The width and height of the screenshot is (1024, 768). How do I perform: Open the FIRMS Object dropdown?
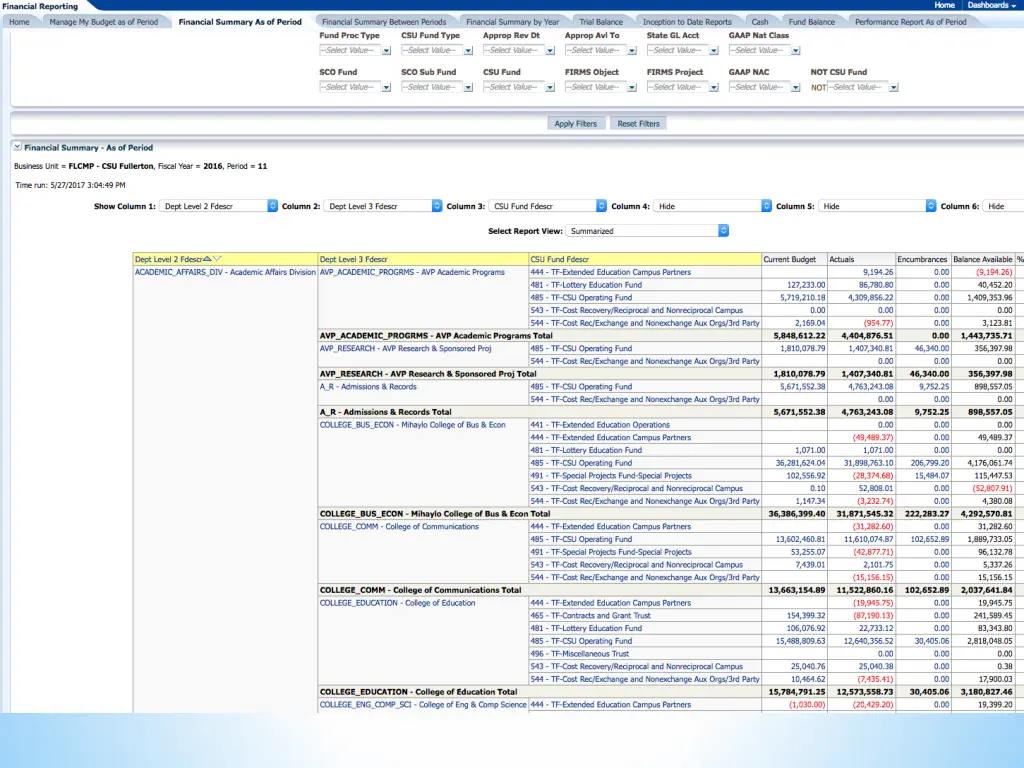[632, 88]
